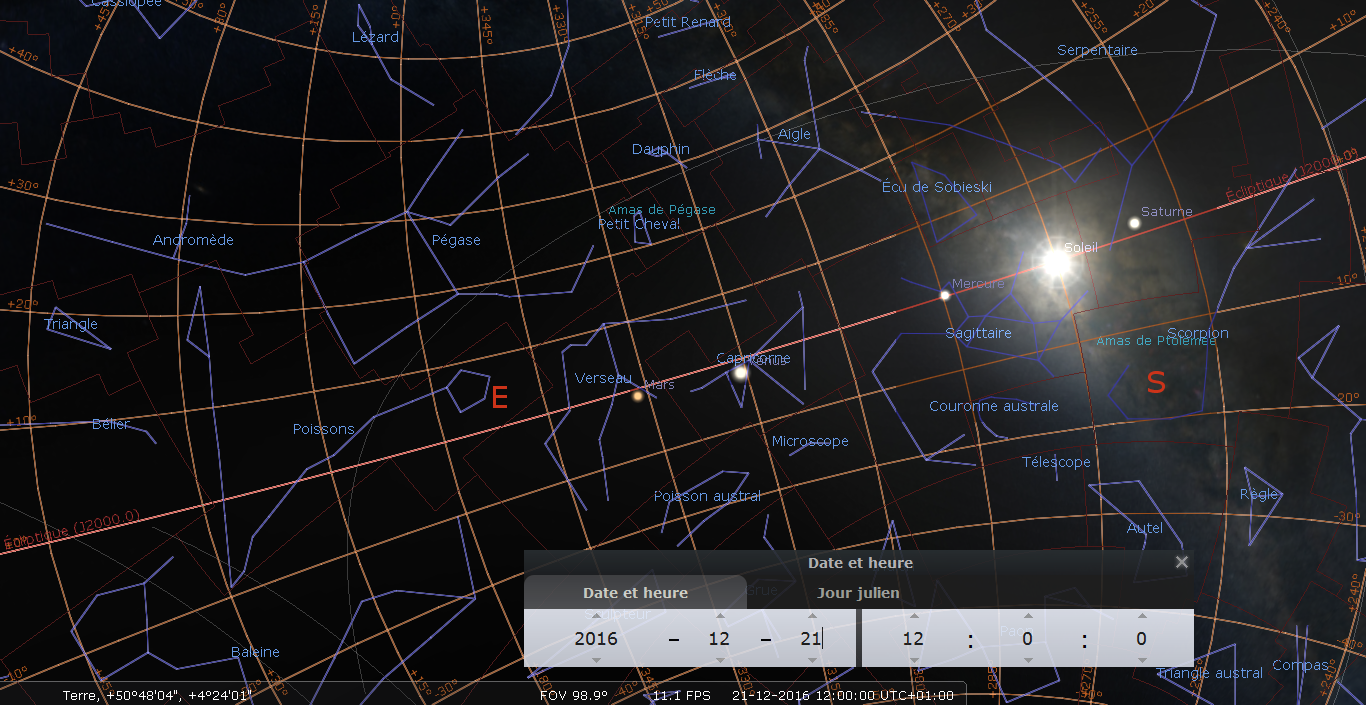Click the location text in status bar
The height and width of the screenshot is (705, 1366).
pyautogui.click(x=156, y=695)
